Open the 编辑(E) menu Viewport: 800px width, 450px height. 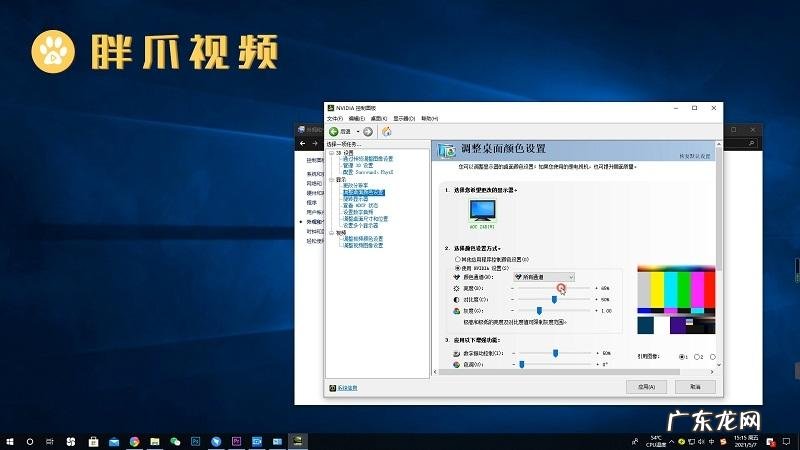357,118
